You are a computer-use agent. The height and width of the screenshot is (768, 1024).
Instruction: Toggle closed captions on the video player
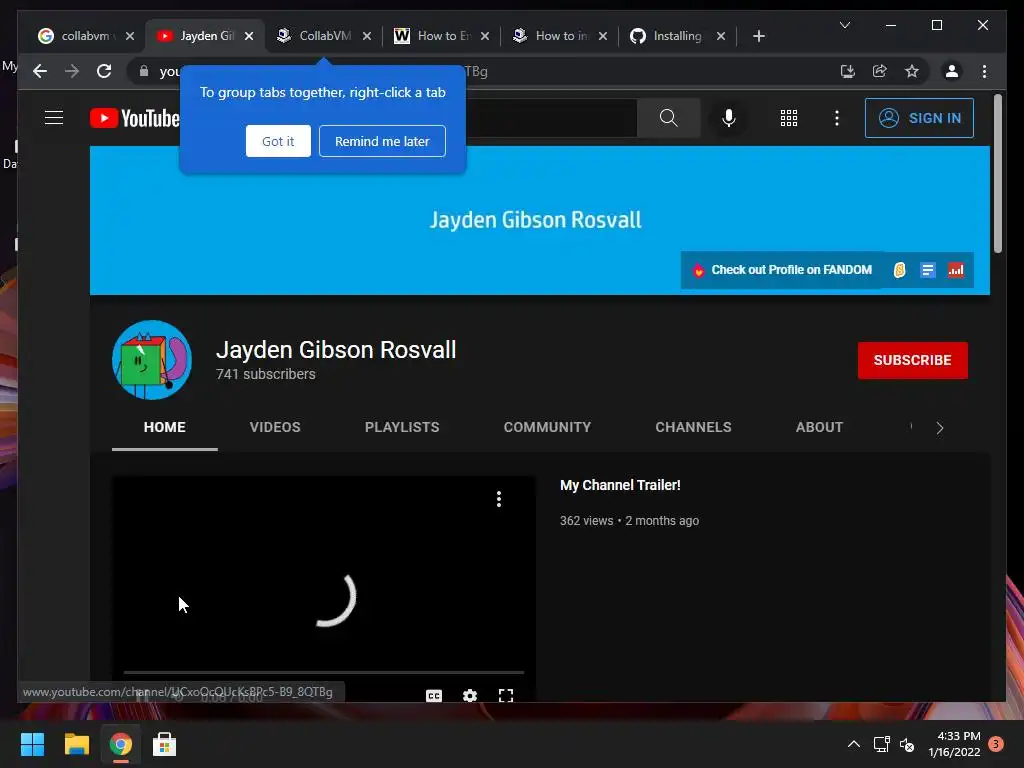tap(434, 696)
